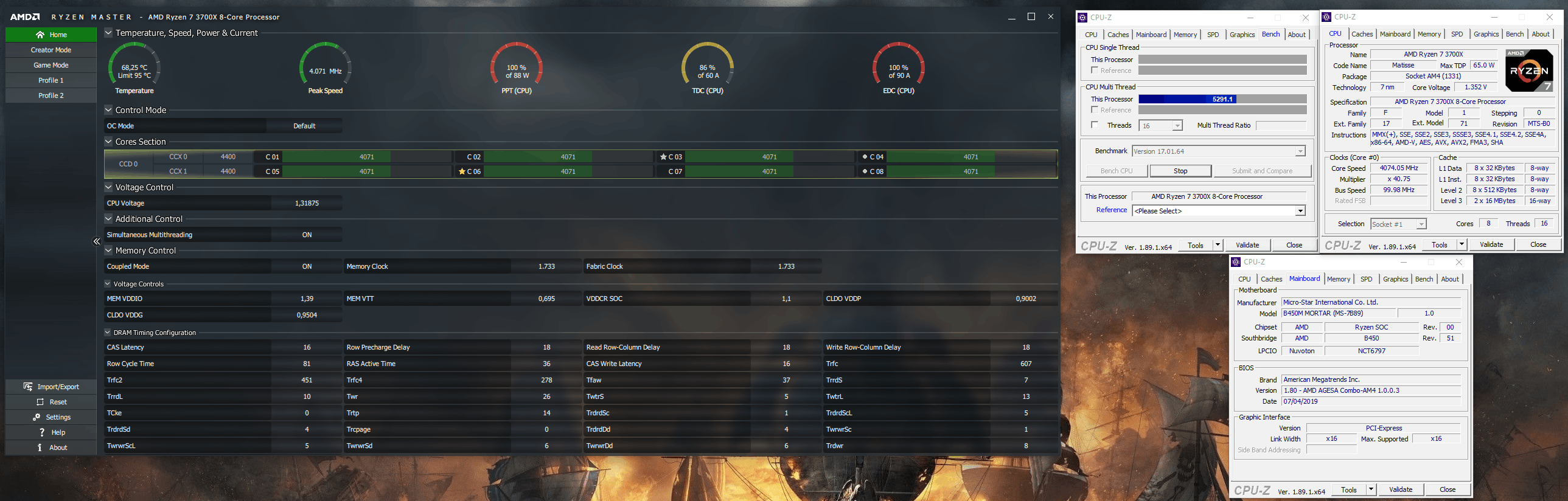1568x501 pixels.
Task: Open Settings gear in Ryzen Master sidebar
Action: tap(37, 417)
